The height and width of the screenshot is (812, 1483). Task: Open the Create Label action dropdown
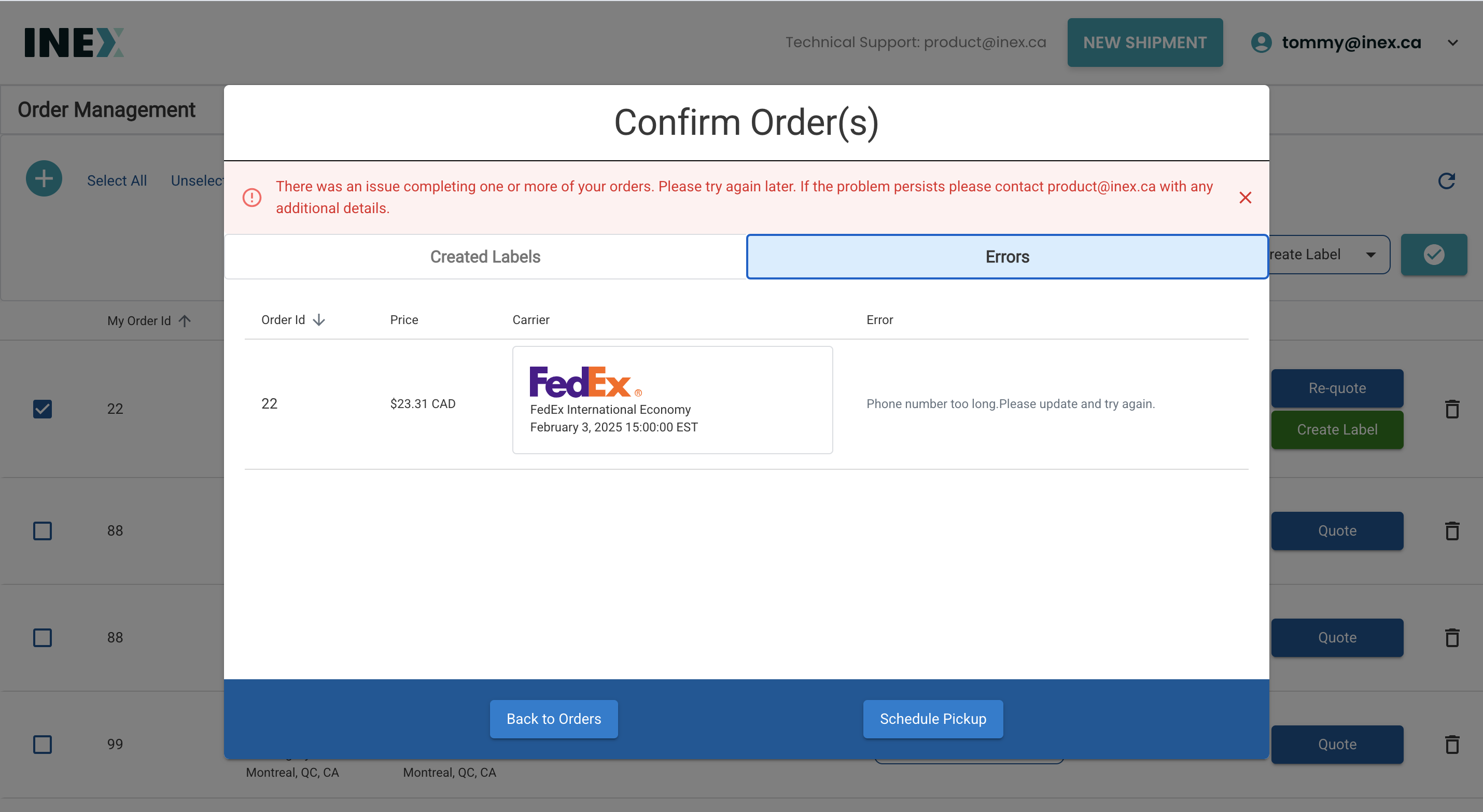pyautogui.click(x=1370, y=255)
